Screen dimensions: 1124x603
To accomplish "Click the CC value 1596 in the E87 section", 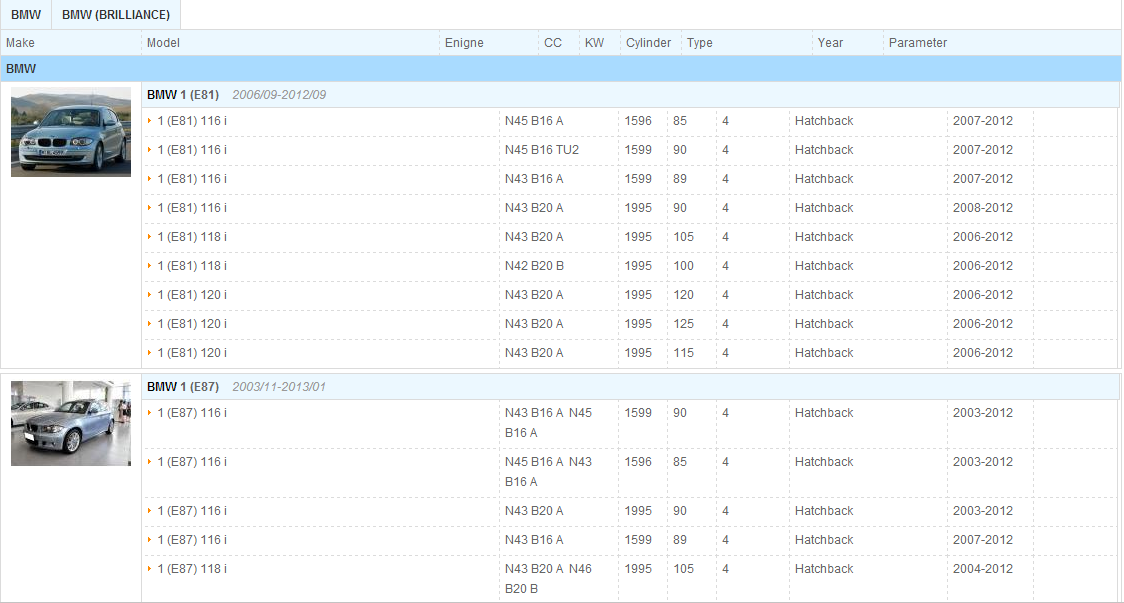I will coord(638,462).
